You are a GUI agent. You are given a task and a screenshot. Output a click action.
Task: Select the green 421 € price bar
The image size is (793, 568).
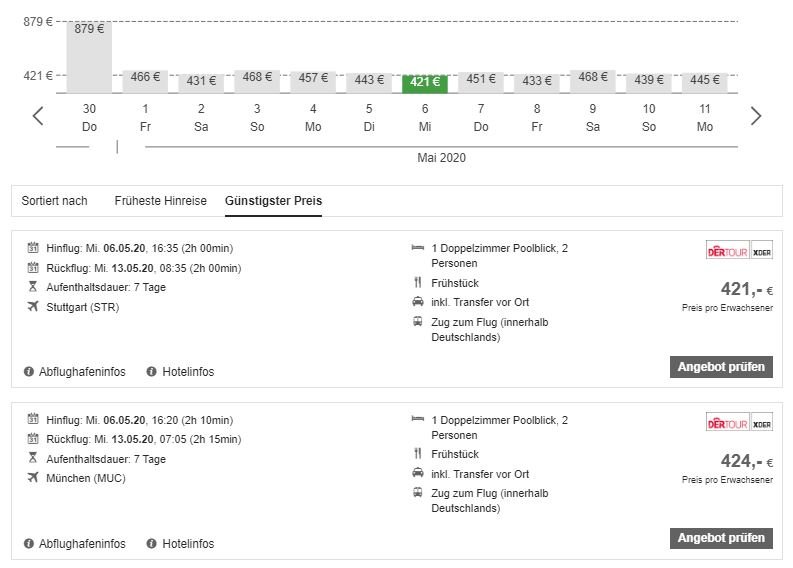424,82
